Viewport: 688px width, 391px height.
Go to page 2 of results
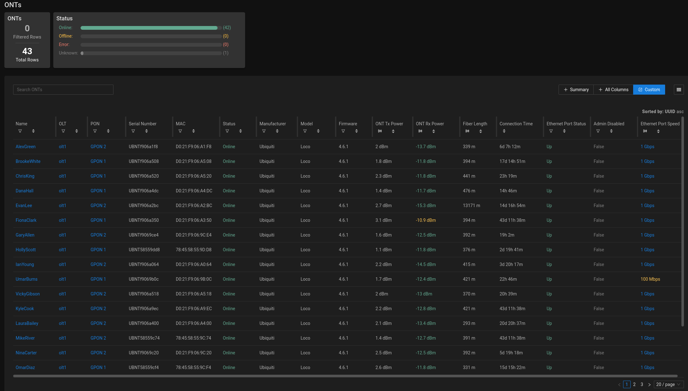[x=634, y=384]
